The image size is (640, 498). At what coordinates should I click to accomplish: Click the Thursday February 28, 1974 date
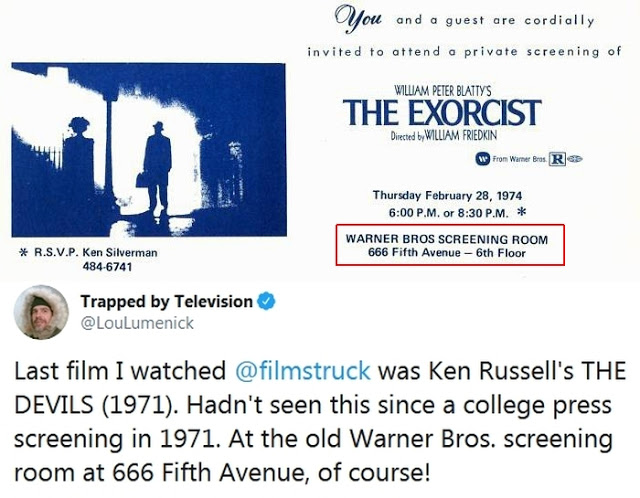pos(447,196)
